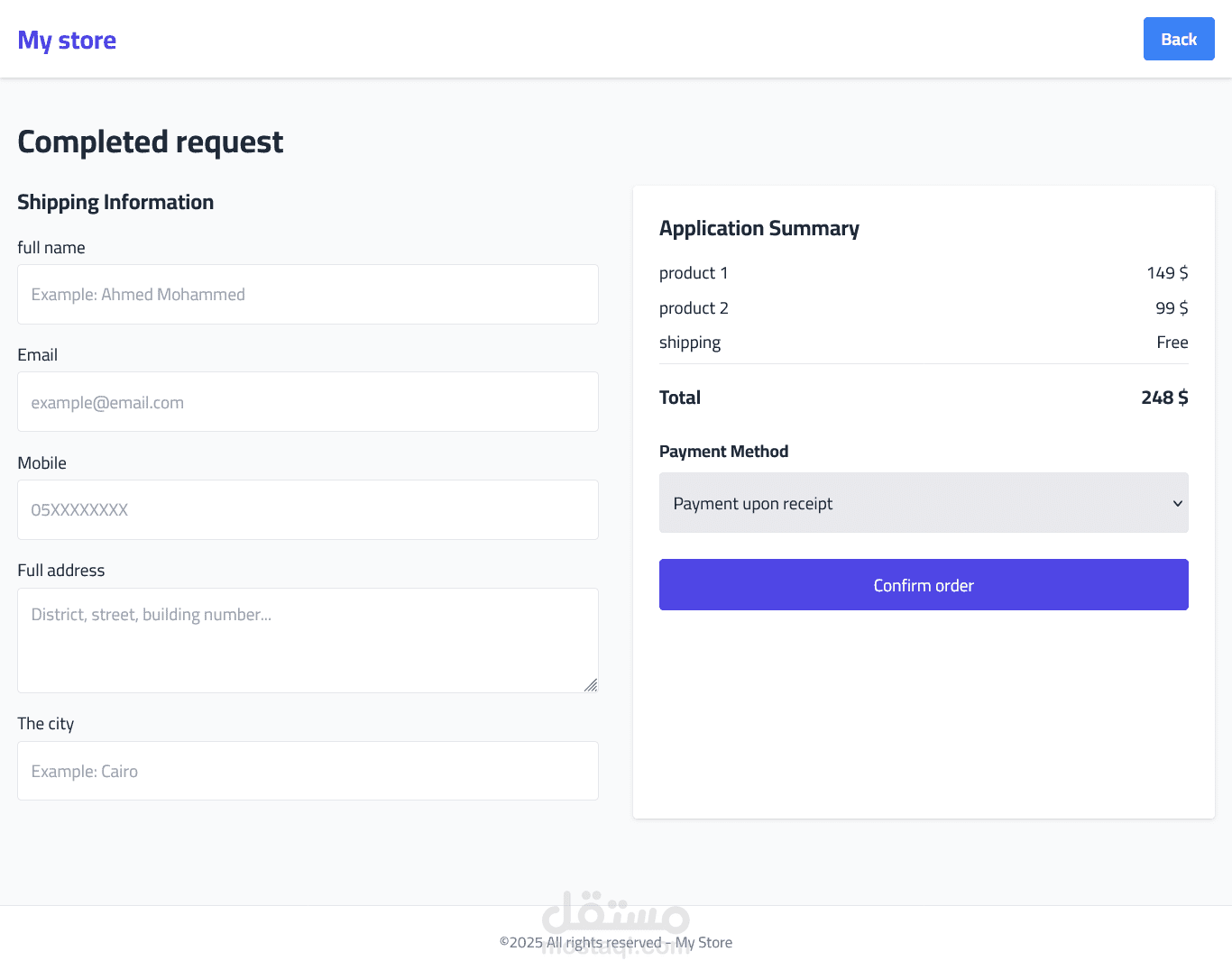The image size is (1232, 979).
Task: Focus the full name input field
Action: (308, 295)
